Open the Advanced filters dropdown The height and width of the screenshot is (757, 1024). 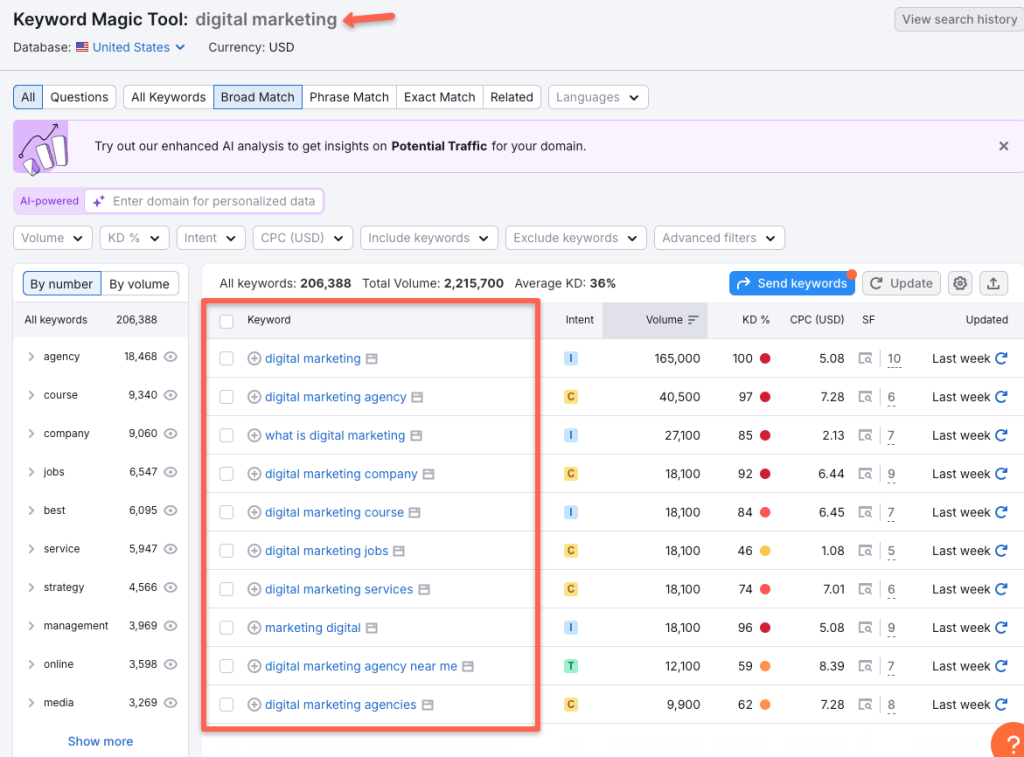tap(718, 238)
